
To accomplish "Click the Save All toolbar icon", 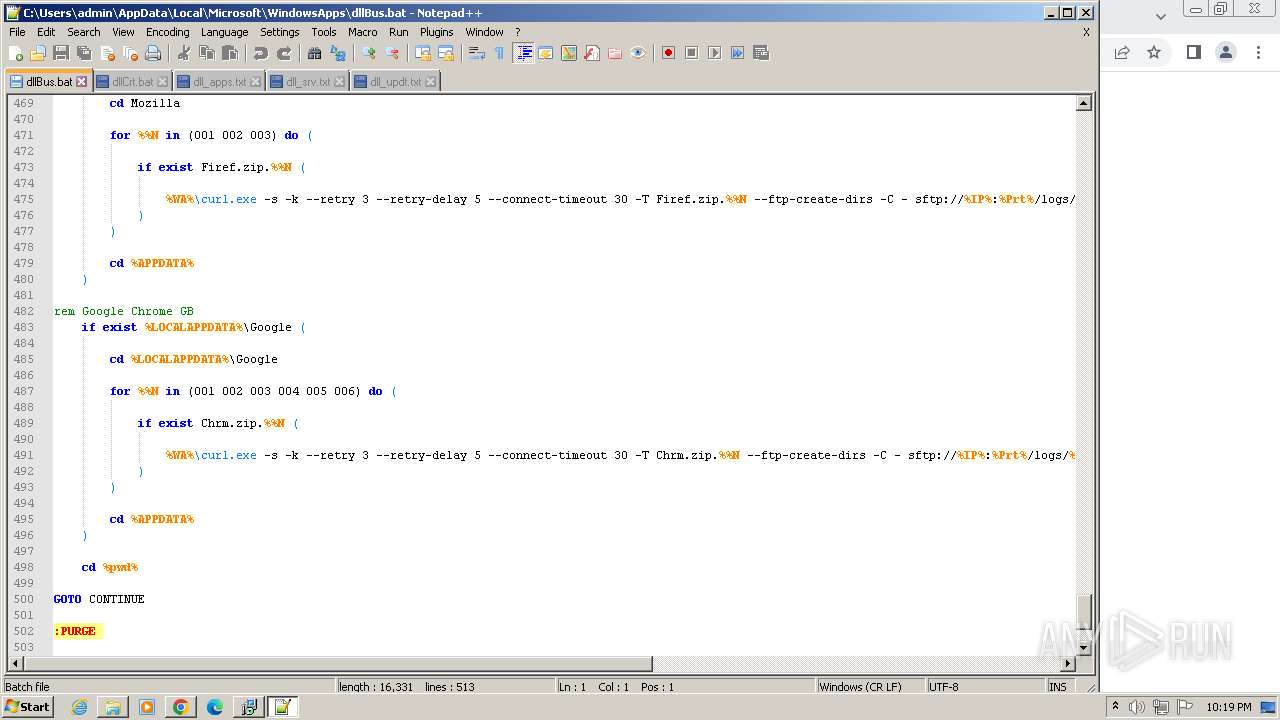I will click(x=84, y=53).
